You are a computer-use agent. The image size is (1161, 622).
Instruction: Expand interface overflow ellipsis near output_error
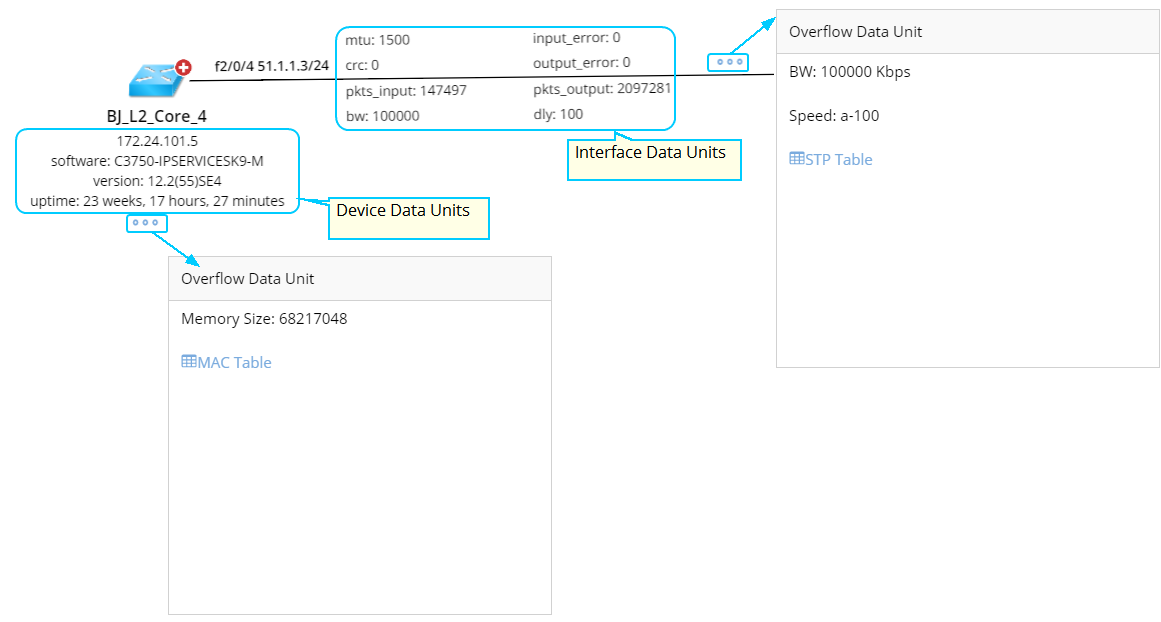(x=728, y=62)
